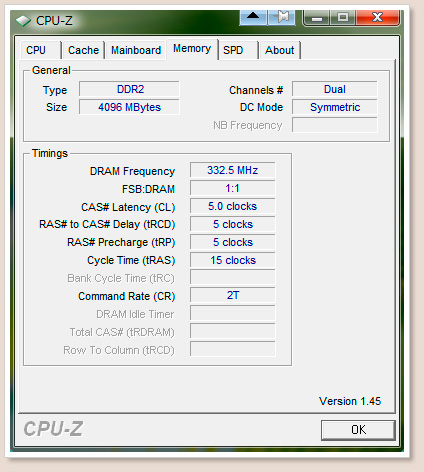This screenshot has height=472, width=424.
Task: Click the 15 clocks tRAS value
Action: [x=233, y=260]
